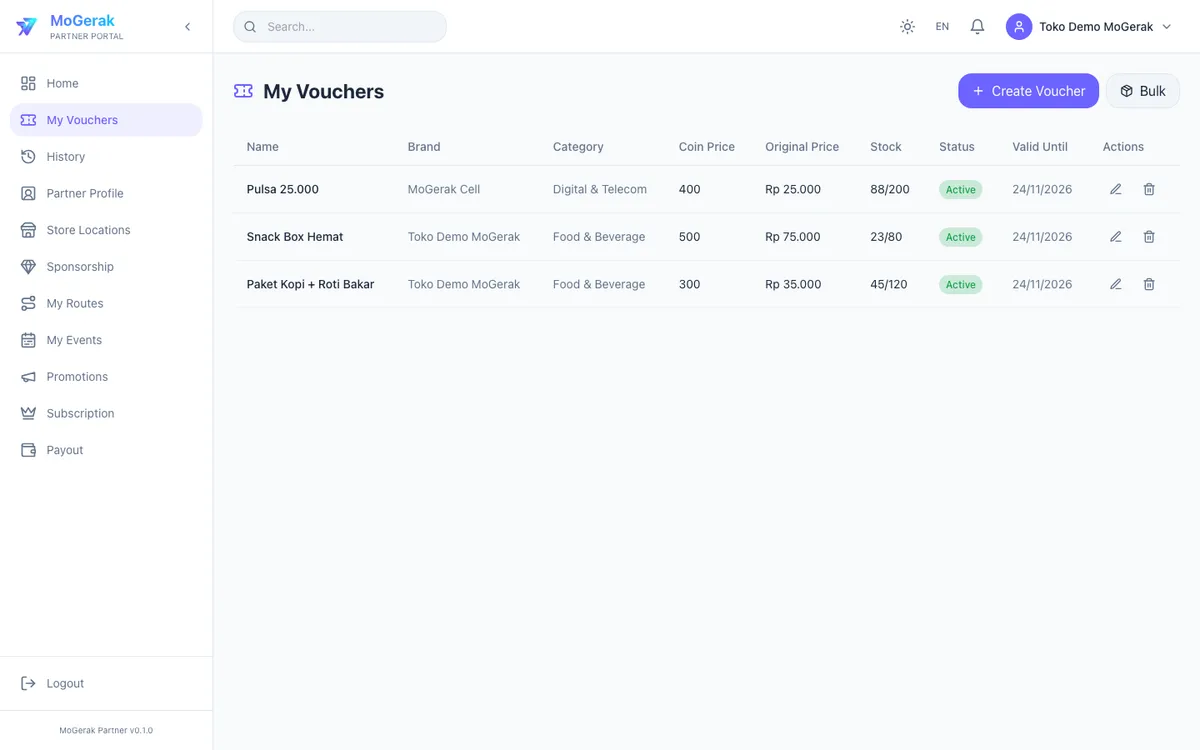
Task: Click the Active badge for Snack Box Hemat
Action: (961, 237)
